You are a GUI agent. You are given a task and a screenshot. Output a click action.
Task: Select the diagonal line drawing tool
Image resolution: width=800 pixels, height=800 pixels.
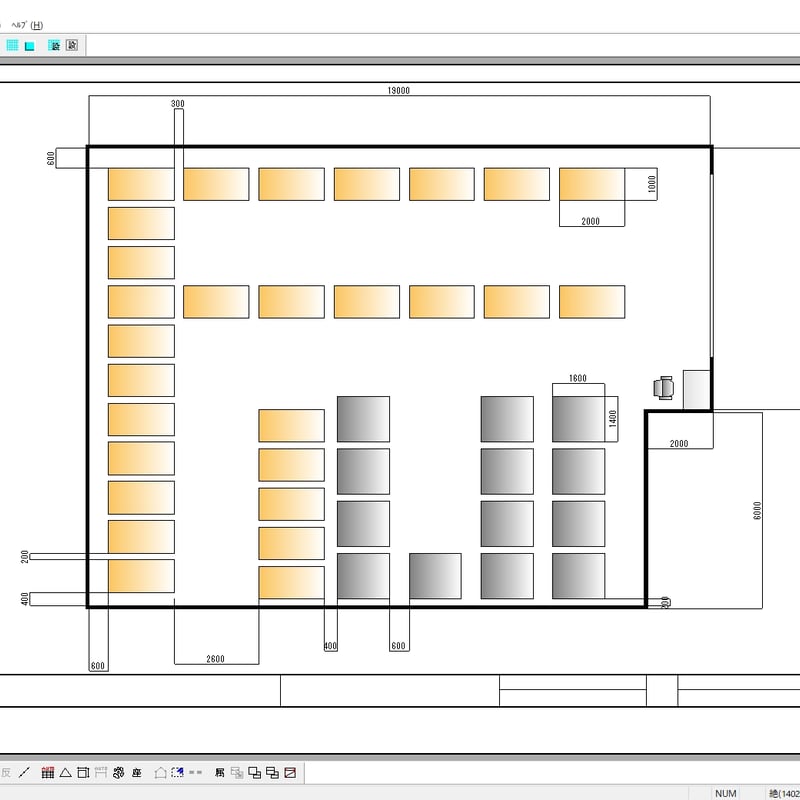point(24,772)
